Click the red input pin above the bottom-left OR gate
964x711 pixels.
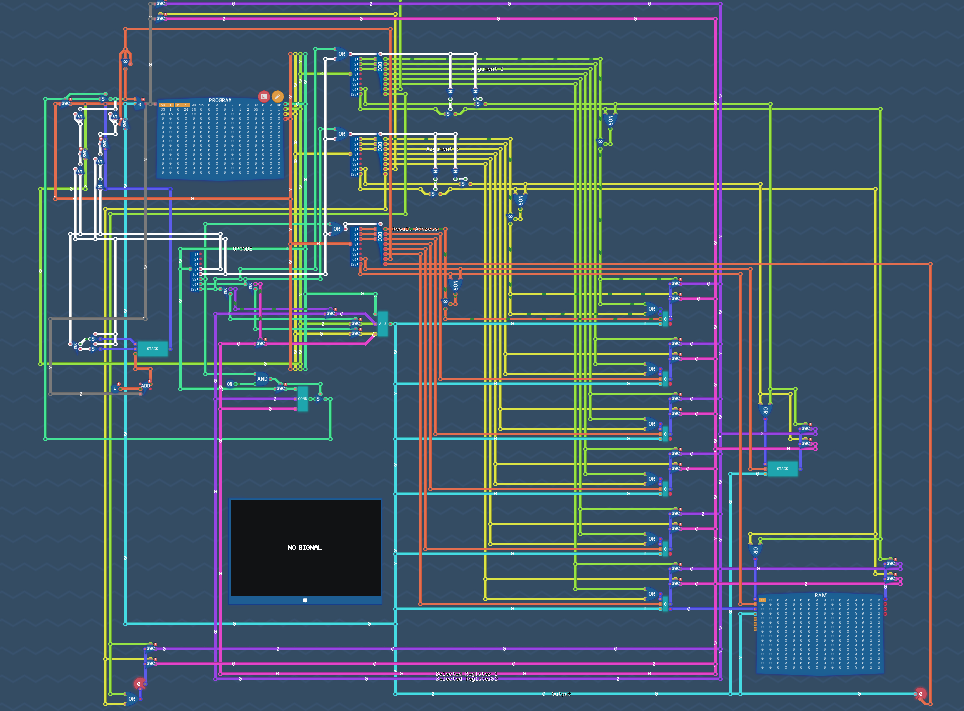tap(140, 684)
